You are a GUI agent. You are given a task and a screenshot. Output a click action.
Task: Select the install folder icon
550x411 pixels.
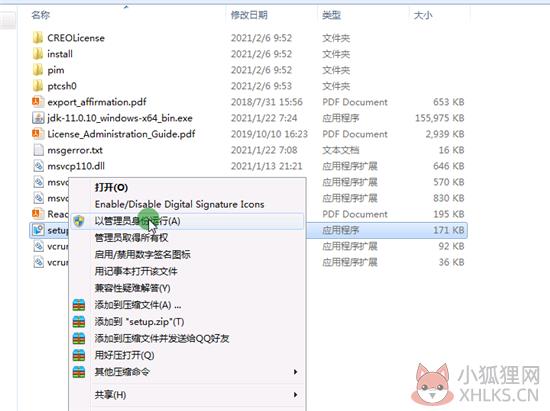pos(38,54)
